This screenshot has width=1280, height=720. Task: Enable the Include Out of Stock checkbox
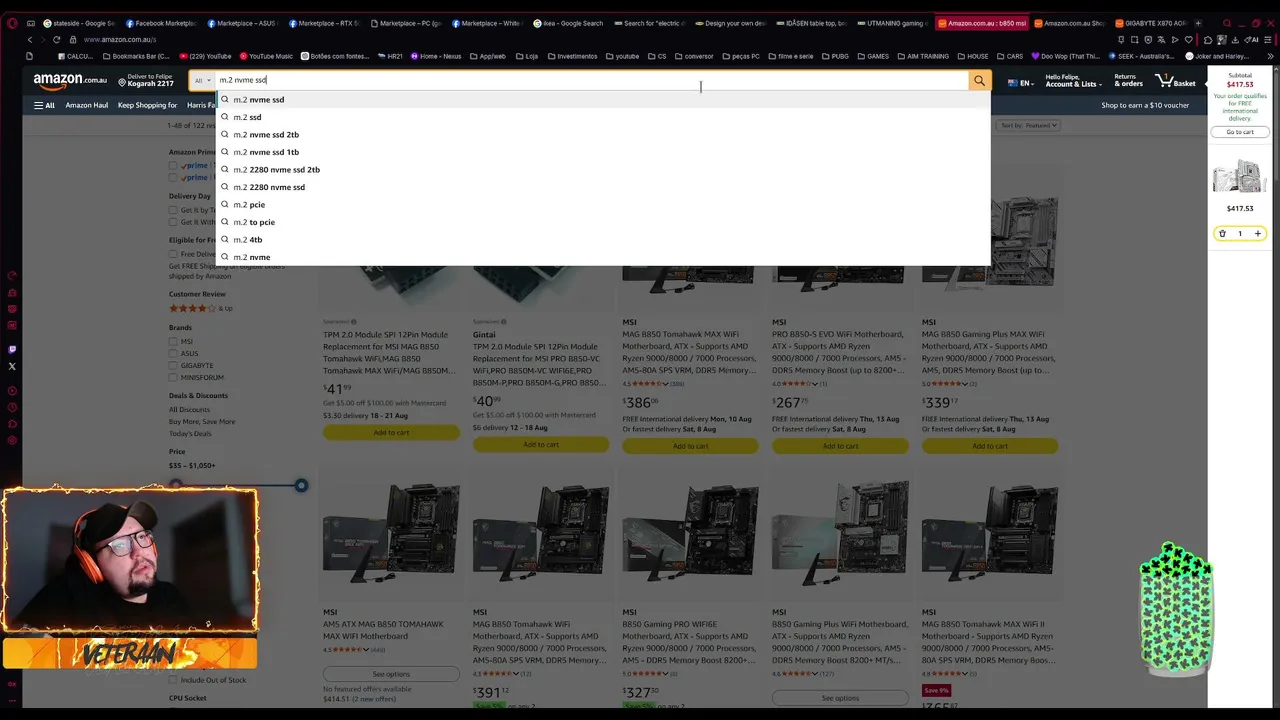coord(173,680)
